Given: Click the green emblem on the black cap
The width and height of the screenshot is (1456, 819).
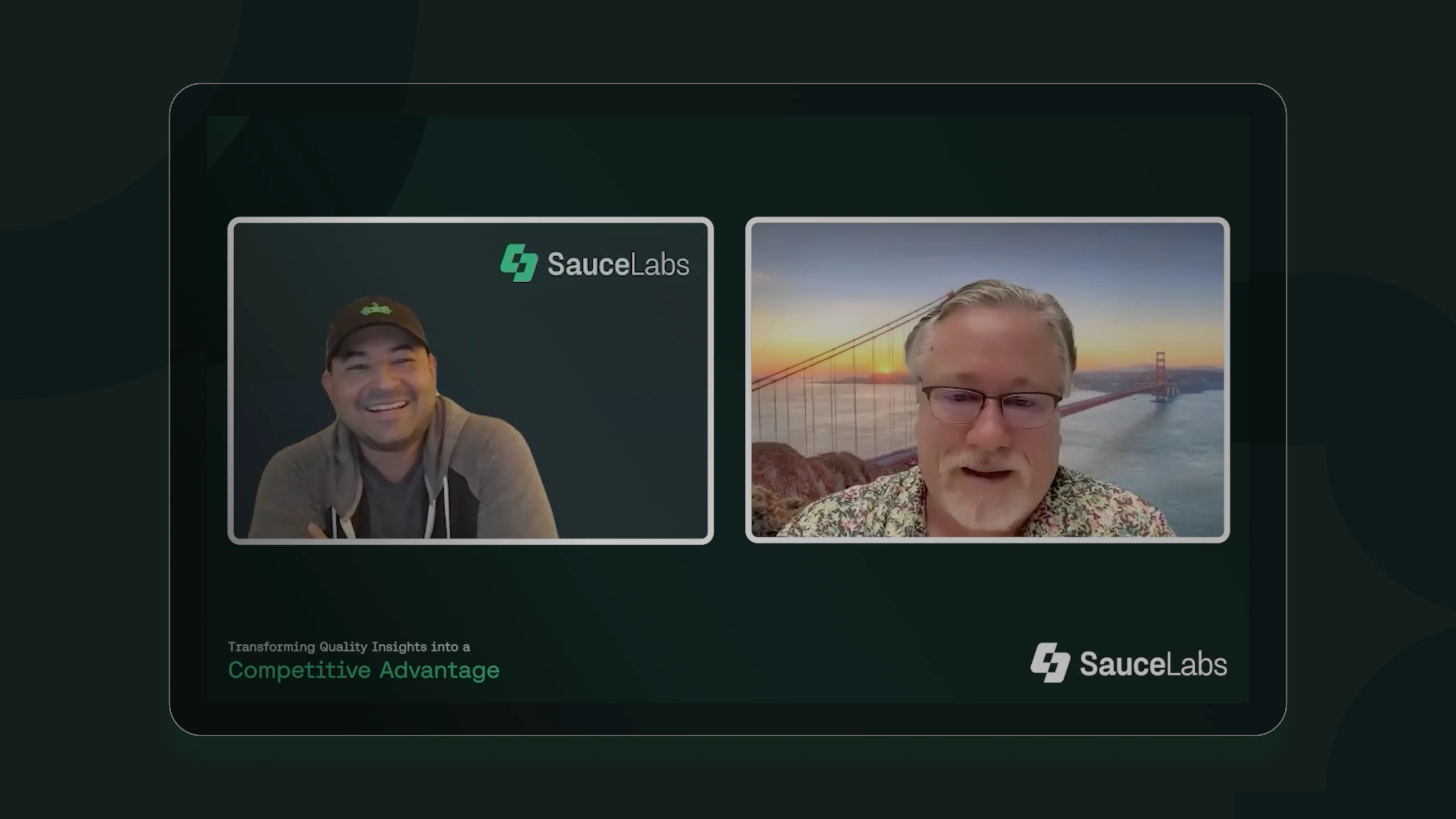Looking at the screenshot, I should coord(376,310).
